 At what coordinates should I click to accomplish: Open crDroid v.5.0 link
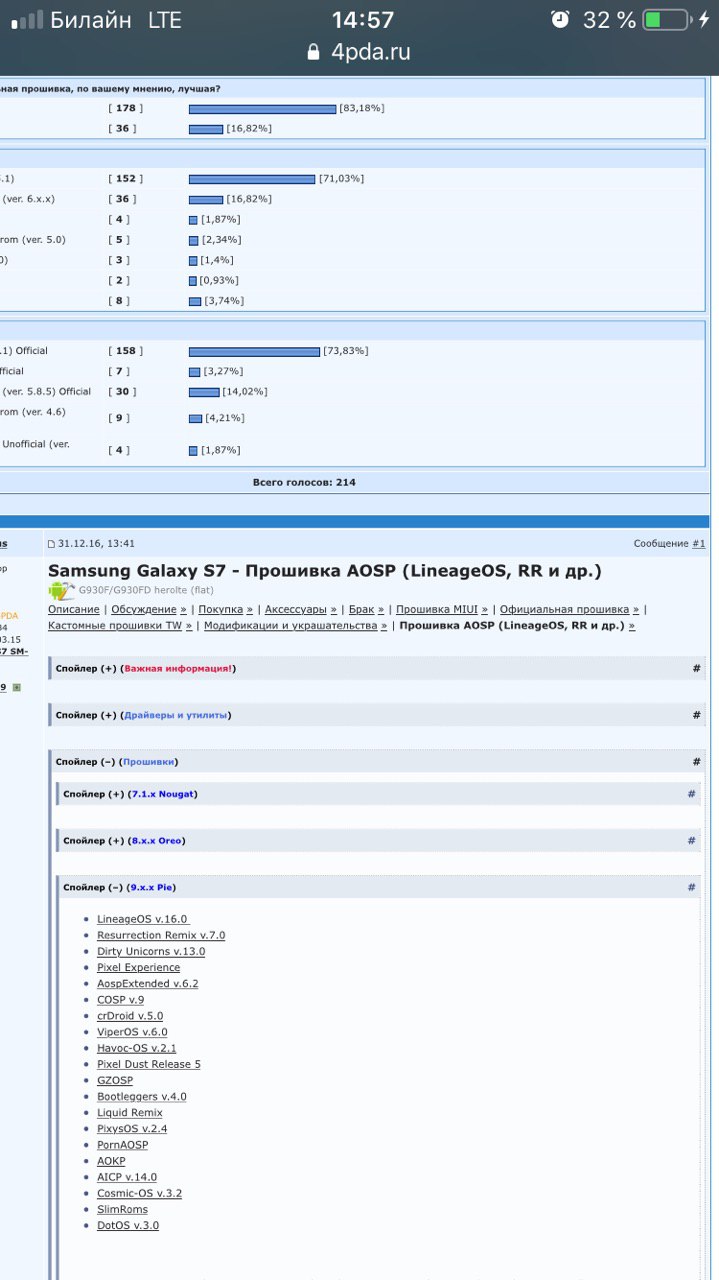[x=130, y=1015]
